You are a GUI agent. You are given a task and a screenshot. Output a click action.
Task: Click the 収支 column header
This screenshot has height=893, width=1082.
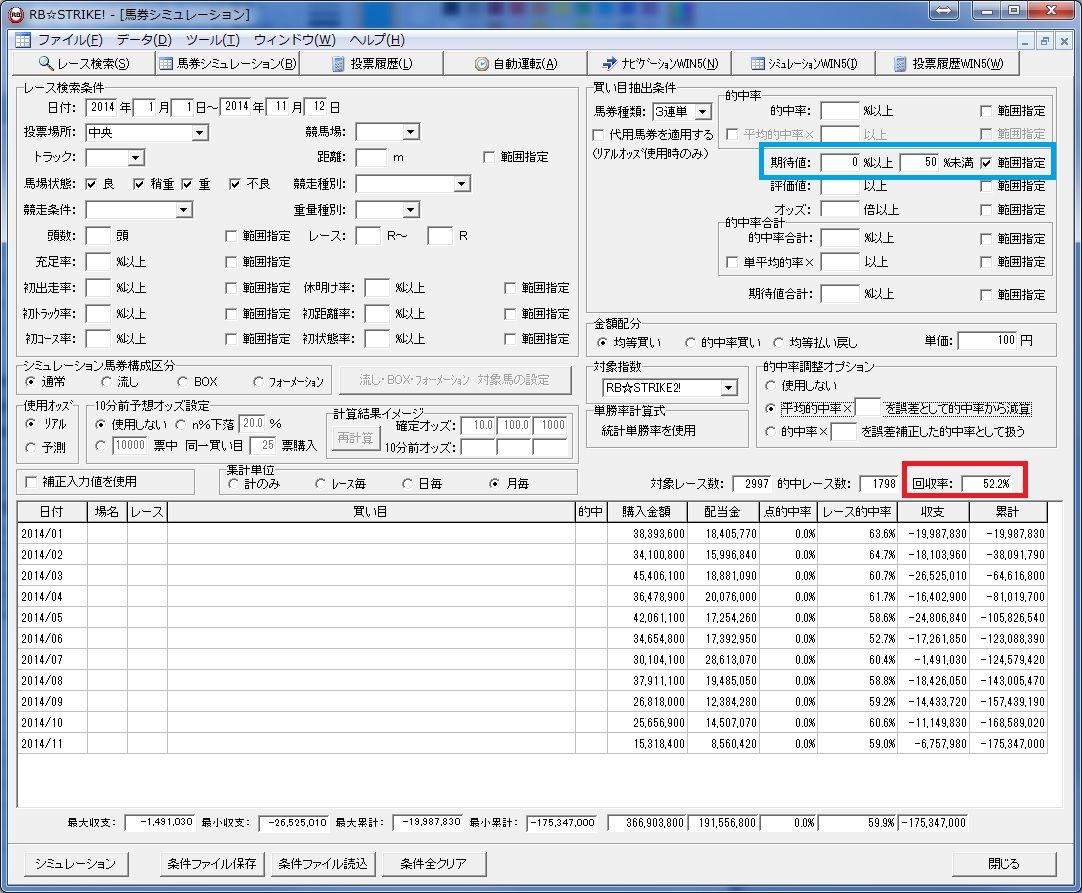point(933,512)
